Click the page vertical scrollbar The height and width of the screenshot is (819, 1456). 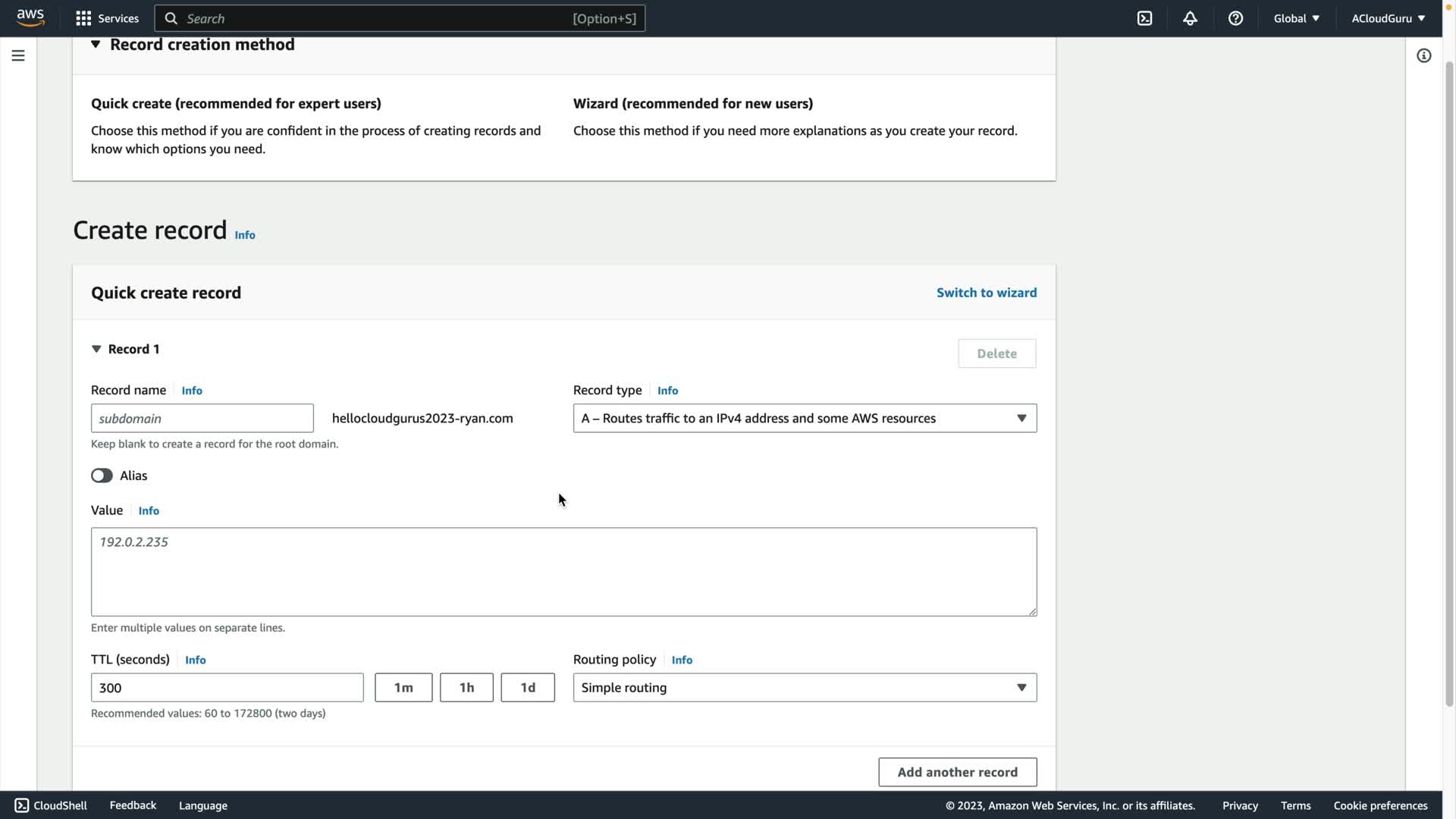pos(1449,379)
